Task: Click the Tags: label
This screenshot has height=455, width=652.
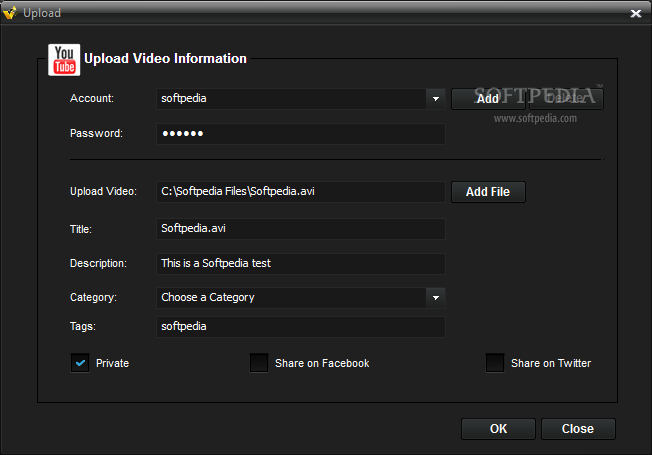Action: pyautogui.click(x=83, y=326)
